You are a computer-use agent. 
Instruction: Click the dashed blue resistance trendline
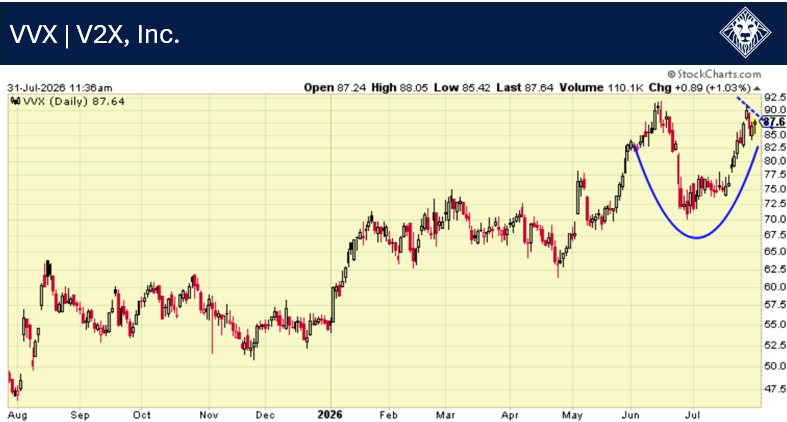755,112
